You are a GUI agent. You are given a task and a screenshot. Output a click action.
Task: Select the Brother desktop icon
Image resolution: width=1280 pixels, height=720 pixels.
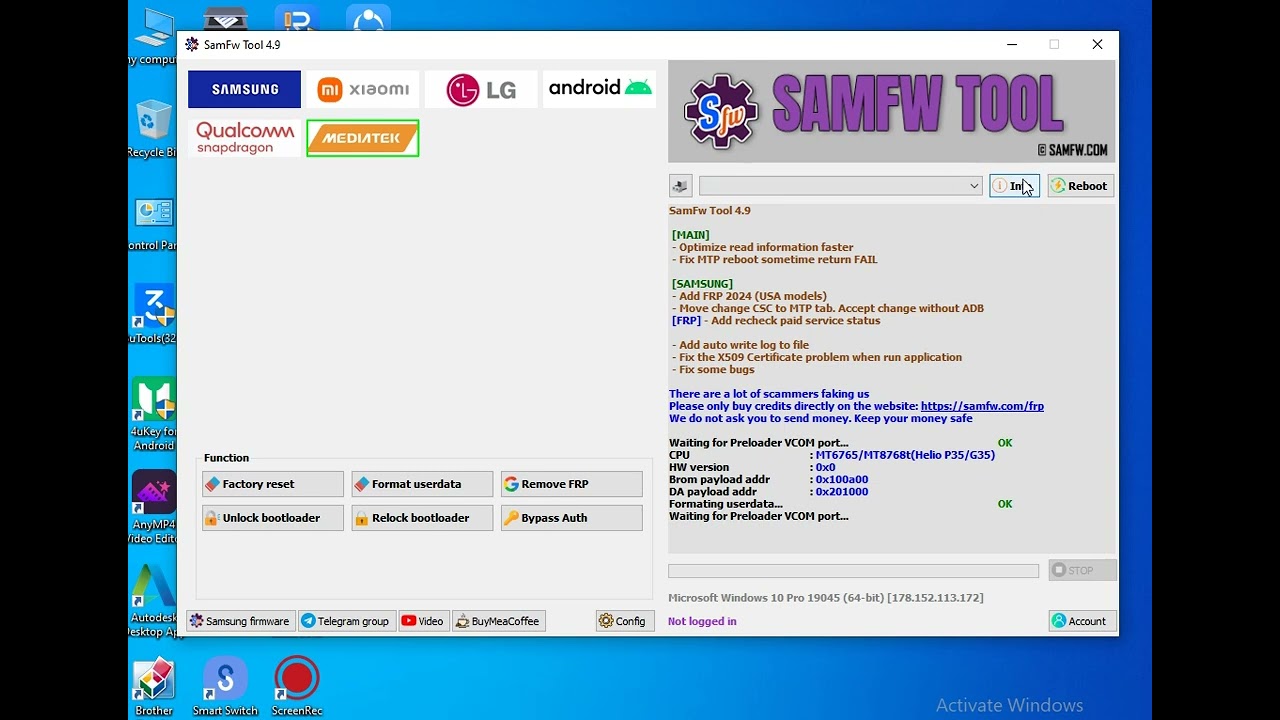[x=153, y=688]
